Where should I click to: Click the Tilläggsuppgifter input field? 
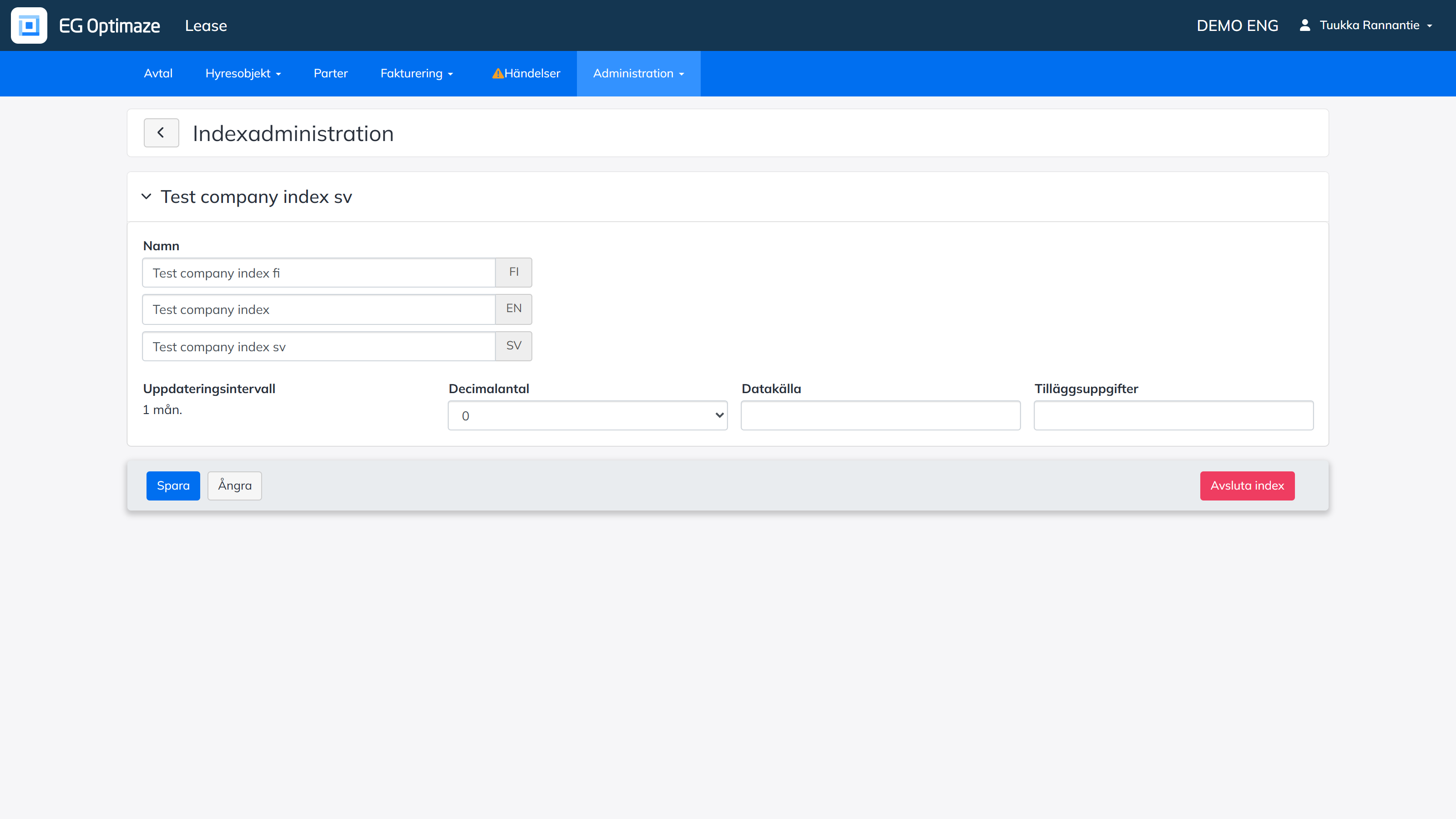click(x=1173, y=415)
